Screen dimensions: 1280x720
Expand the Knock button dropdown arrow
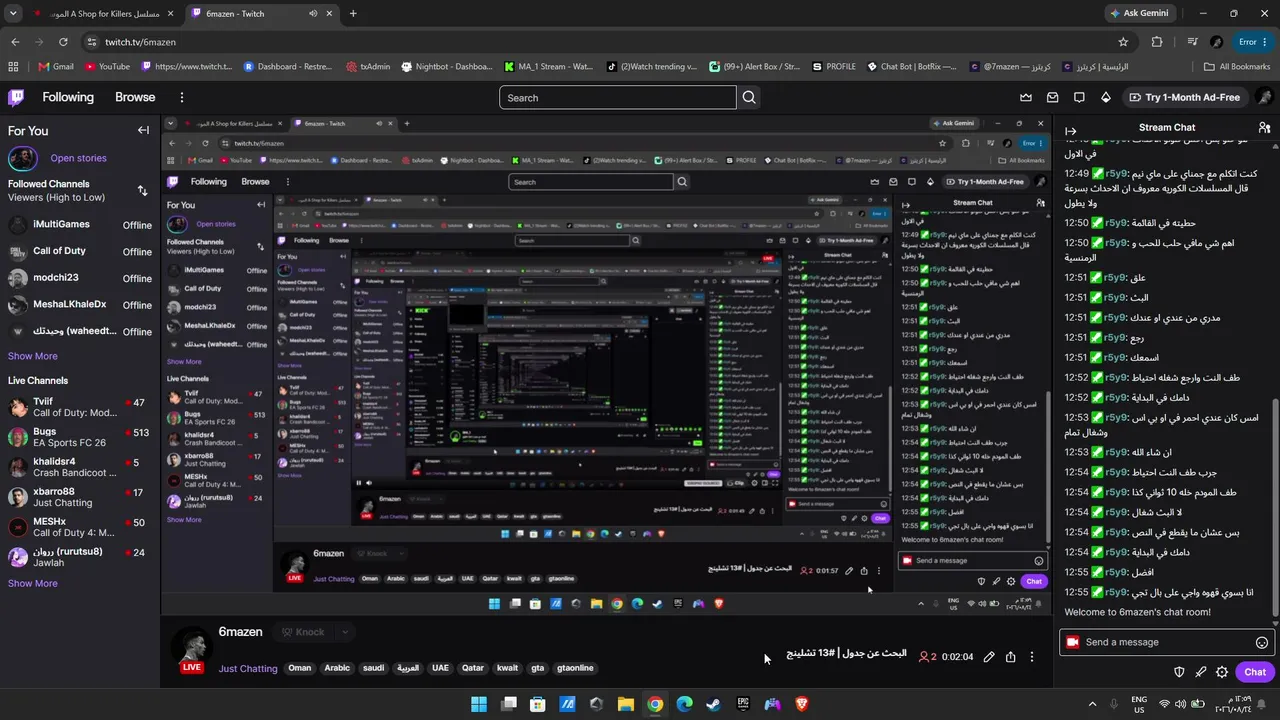[x=345, y=632]
